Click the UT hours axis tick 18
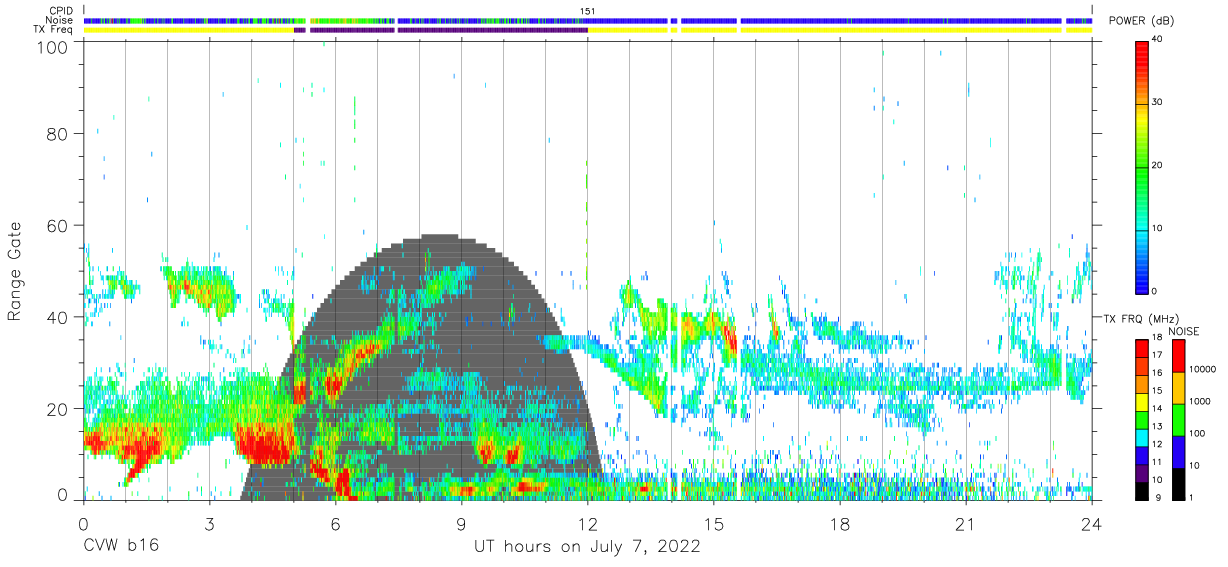The height and width of the screenshot is (567, 1228). [x=840, y=523]
